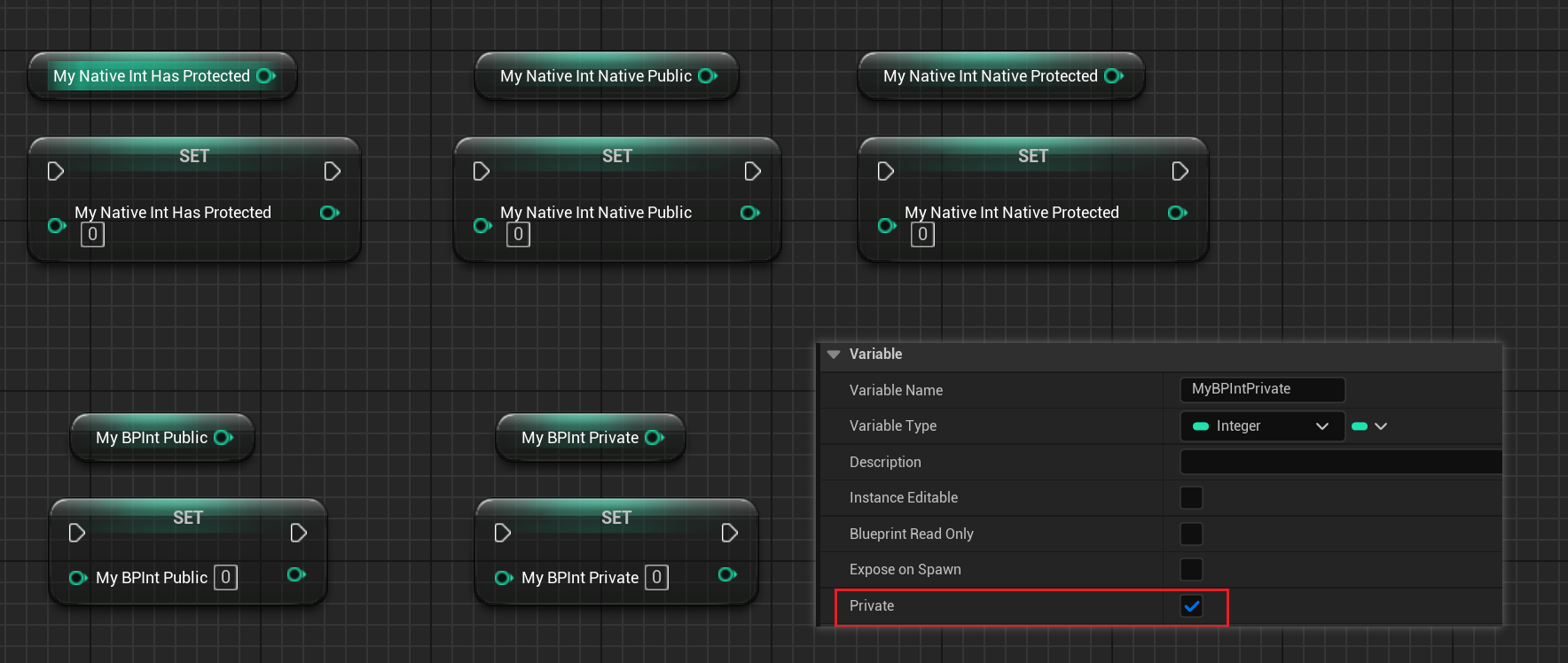Check the Expose on Spawn option
1568x663 pixels.
[1191, 569]
